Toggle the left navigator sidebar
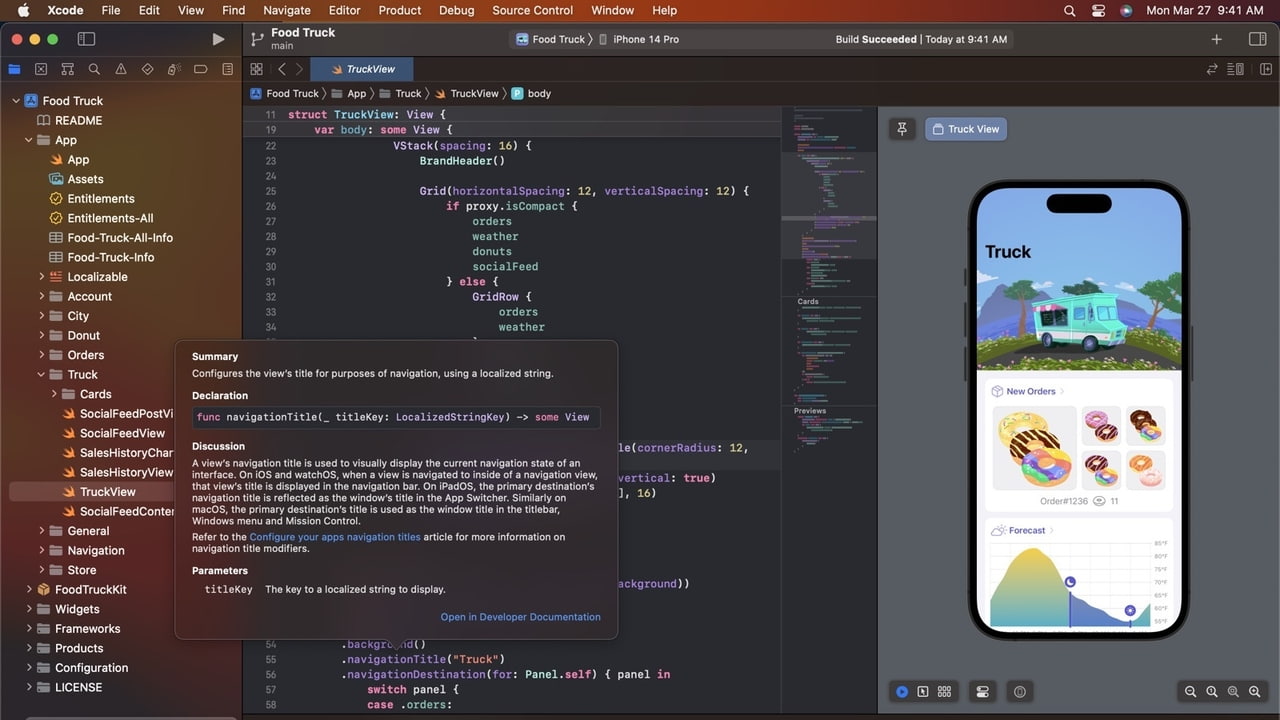 (x=86, y=39)
